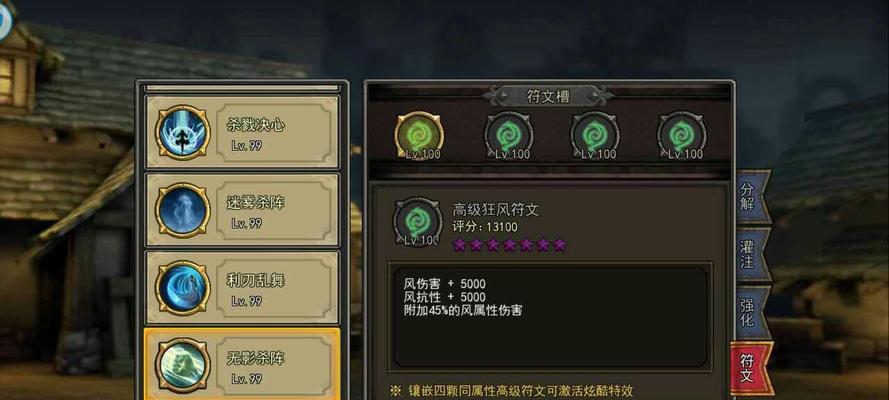Viewport: 889px width, 400px height.
Task: Select the fourth green rune slot
Action: point(681,135)
